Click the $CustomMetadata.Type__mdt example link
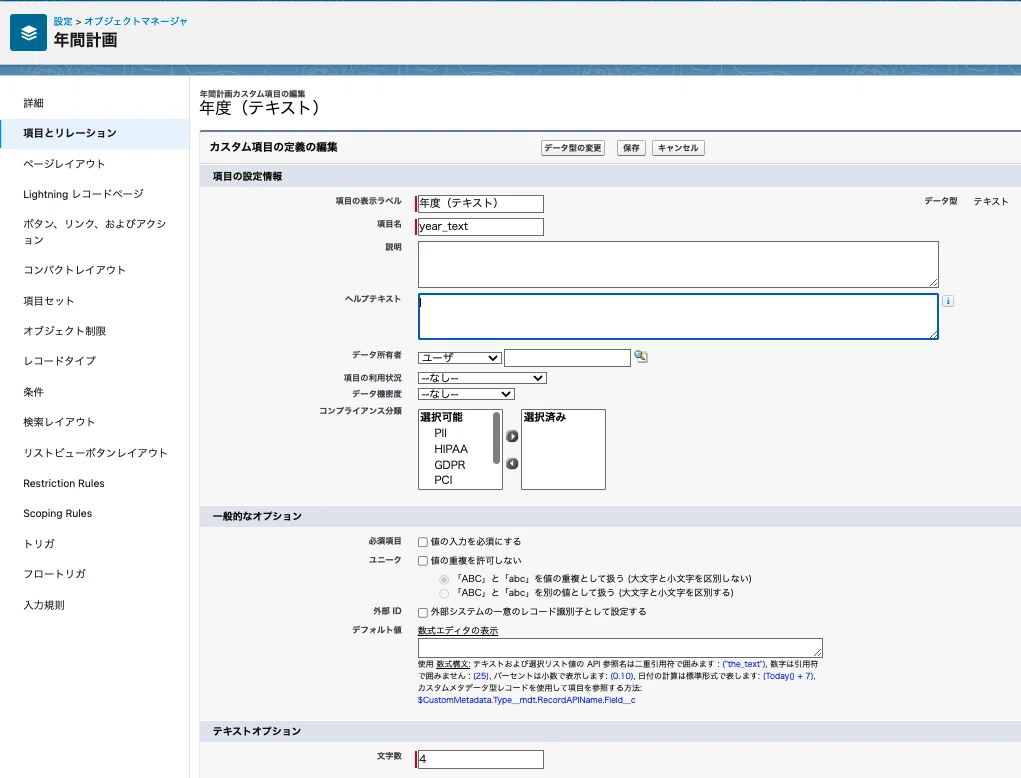 pyautogui.click(x=527, y=700)
